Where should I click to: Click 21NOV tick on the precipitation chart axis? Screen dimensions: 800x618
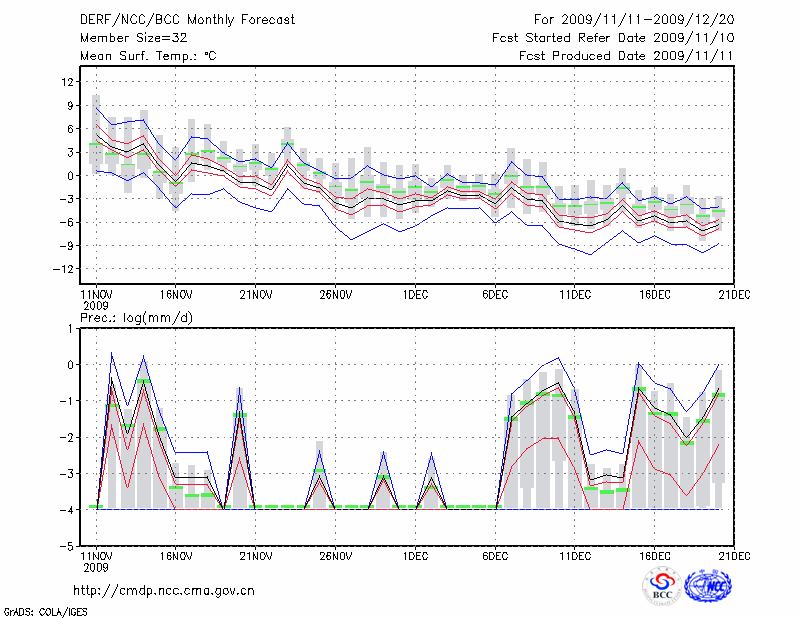pyautogui.click(x=255, y=556)
